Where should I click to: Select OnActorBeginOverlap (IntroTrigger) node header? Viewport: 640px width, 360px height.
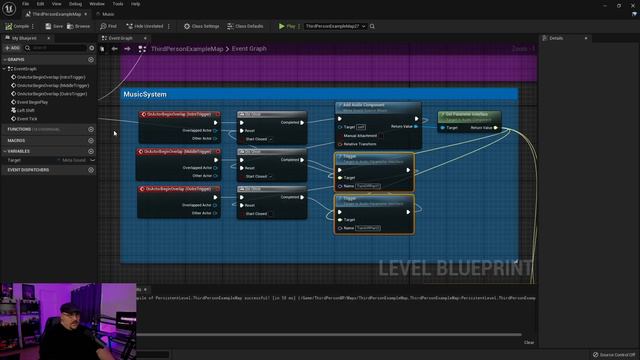point(179,115)
